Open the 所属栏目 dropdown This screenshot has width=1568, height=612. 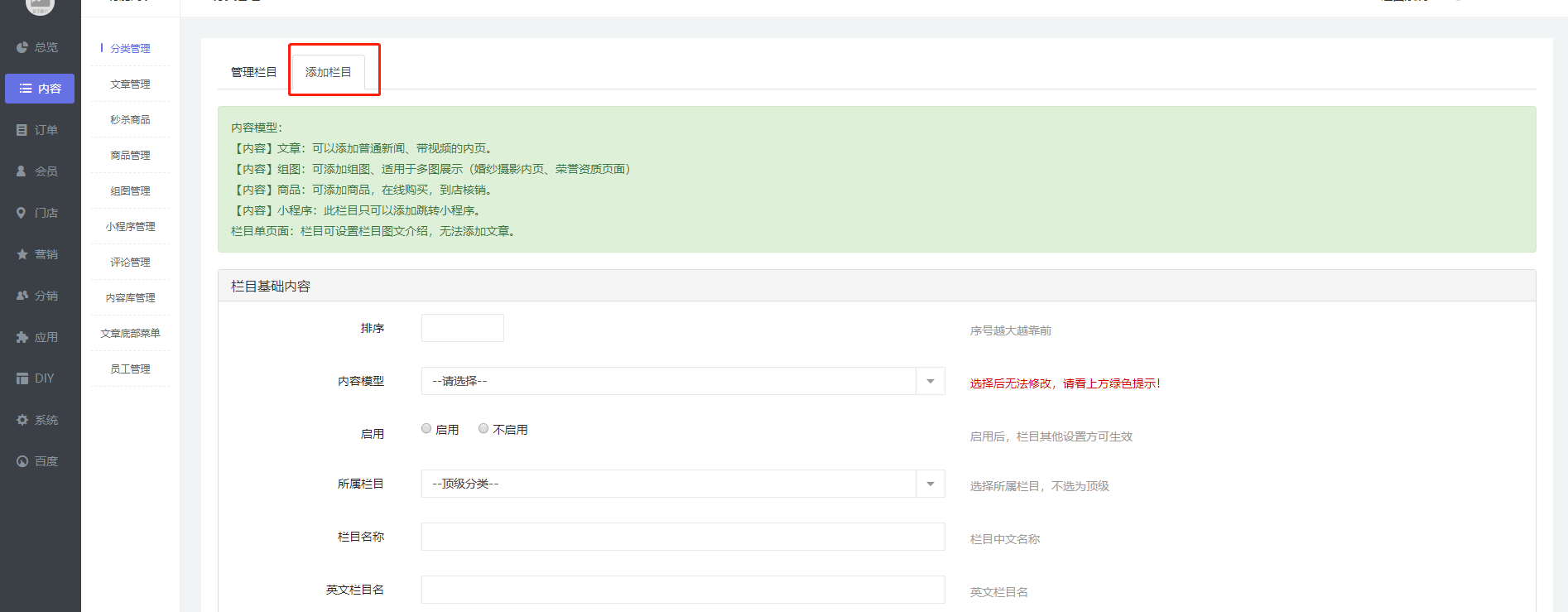coord(683,484)
